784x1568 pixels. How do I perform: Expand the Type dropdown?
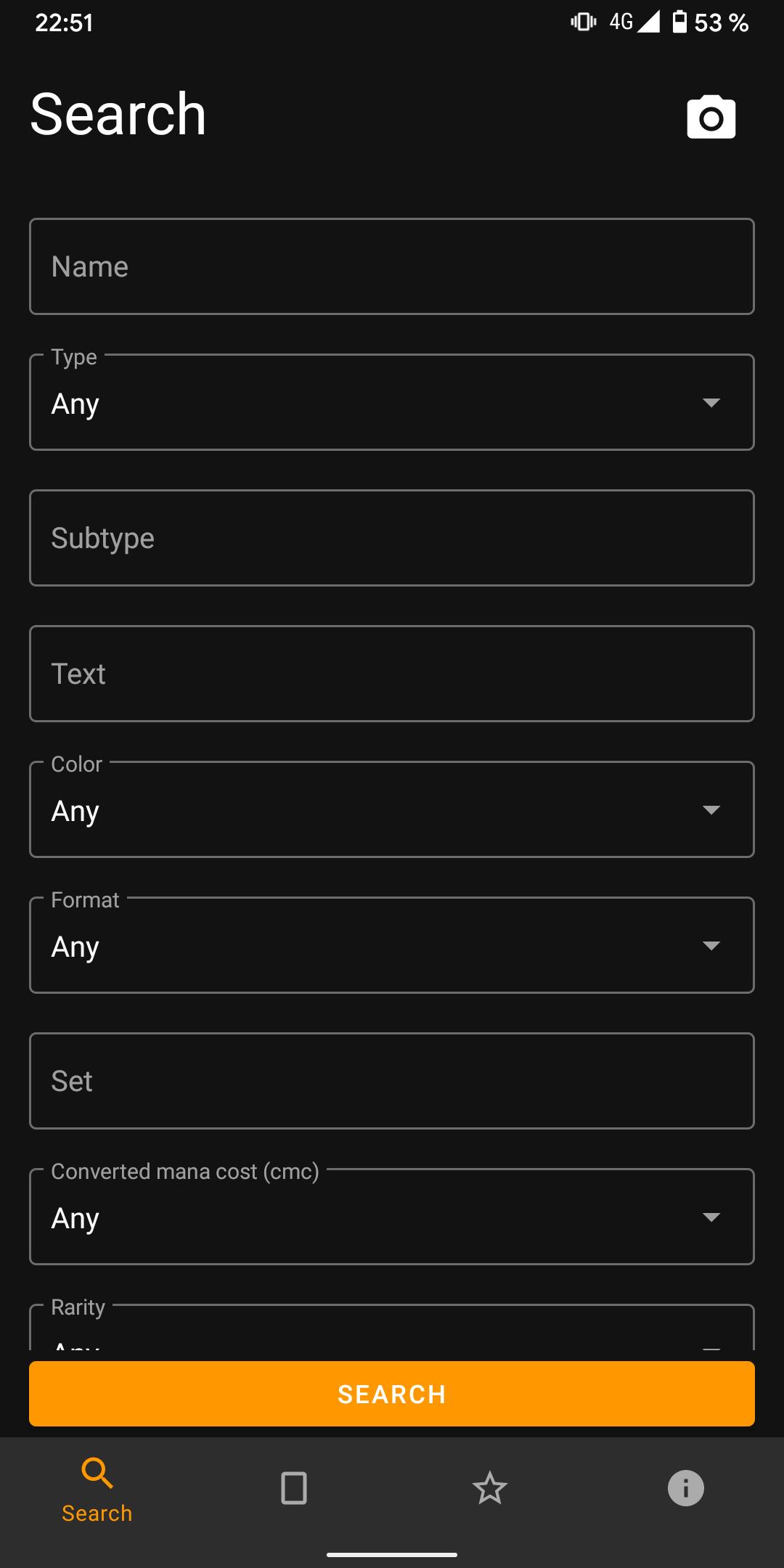392,402
